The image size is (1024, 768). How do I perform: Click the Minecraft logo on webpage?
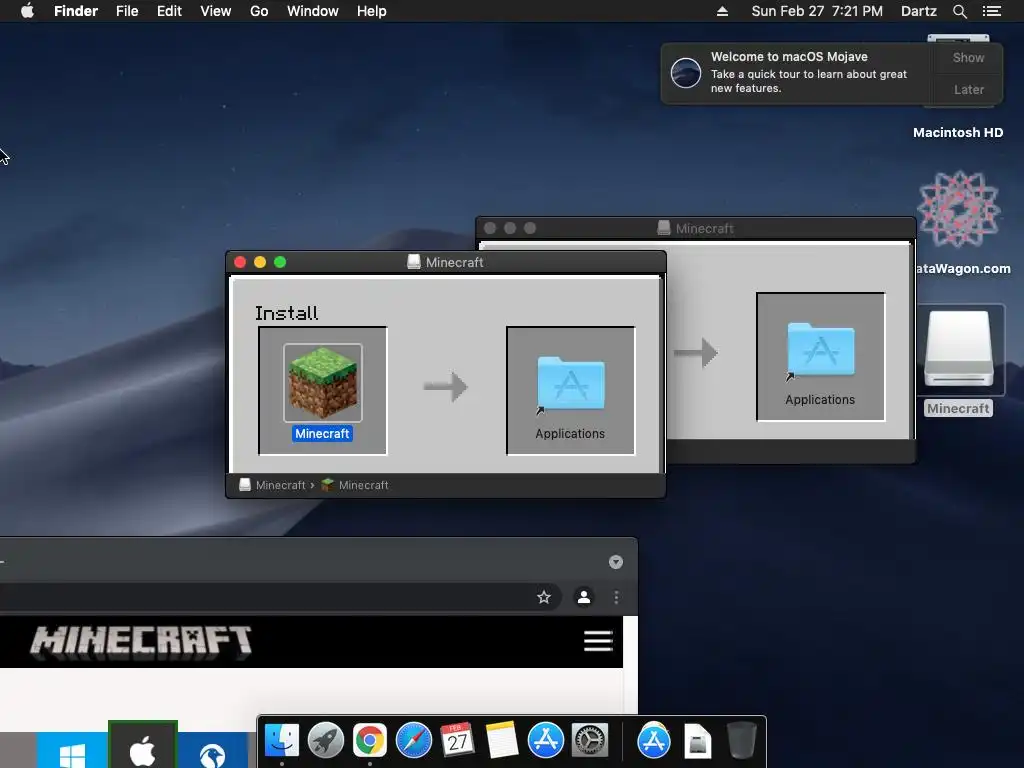click(x=141, y=641)
